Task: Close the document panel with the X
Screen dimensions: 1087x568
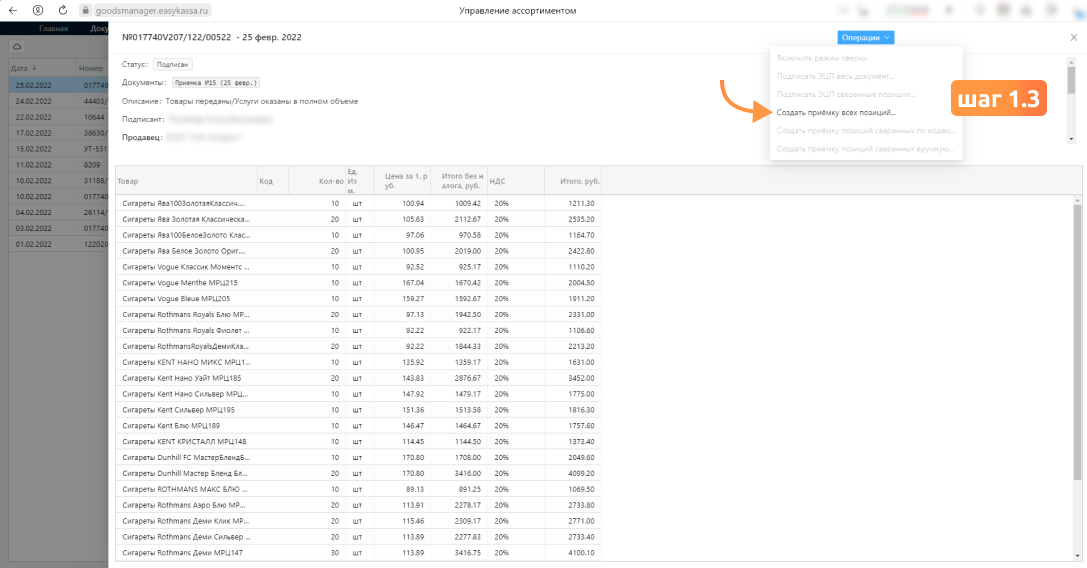Action: (x=1074, y=37)
